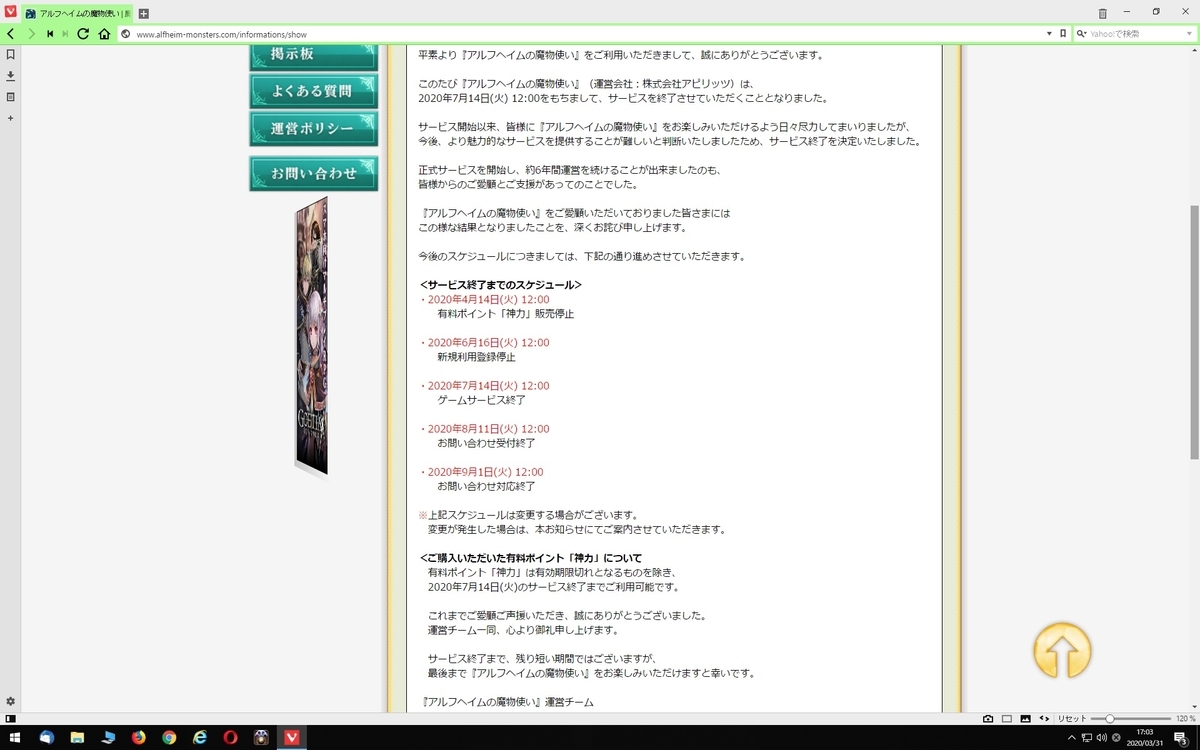Click the fast forward navigation button
Viewport: 1200px width, 750px height.
(65, 34)
